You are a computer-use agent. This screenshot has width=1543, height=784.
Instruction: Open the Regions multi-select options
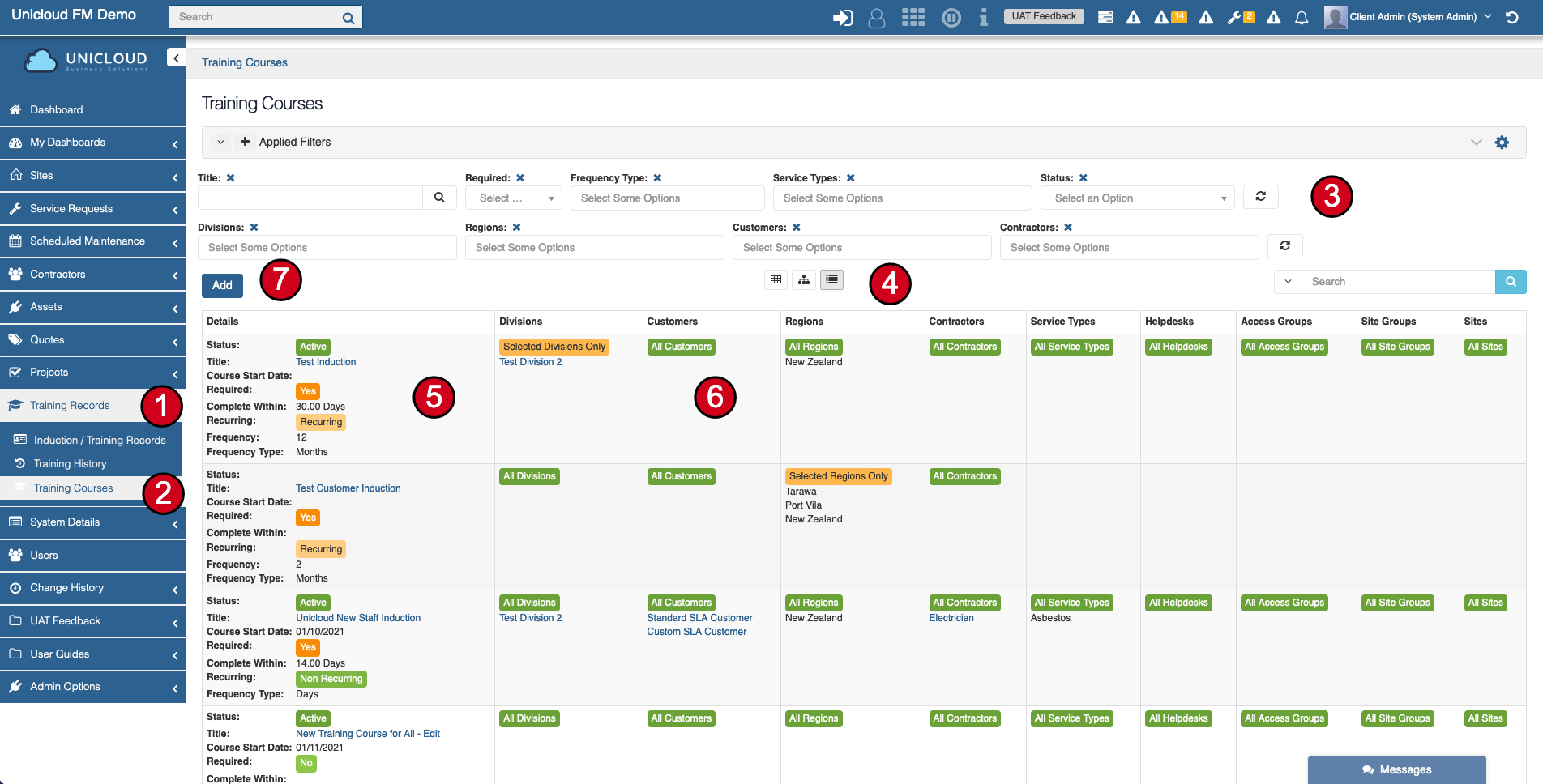(x=595, y=248)
